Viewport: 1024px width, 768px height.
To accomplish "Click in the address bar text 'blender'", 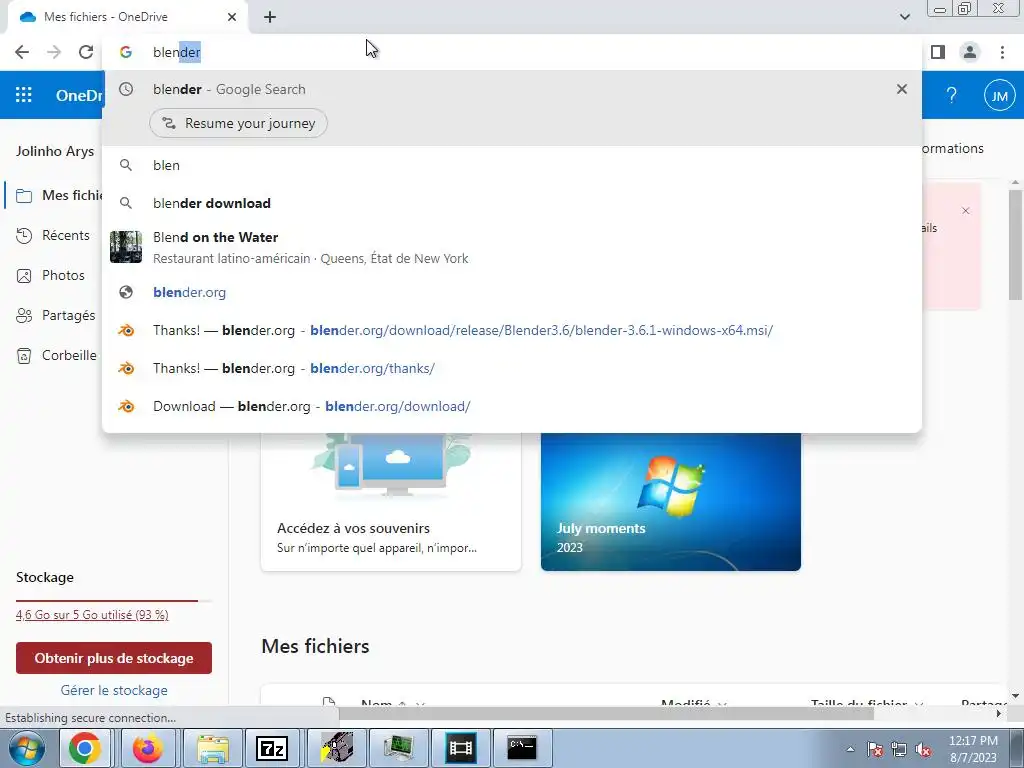I will pos(176,52).
